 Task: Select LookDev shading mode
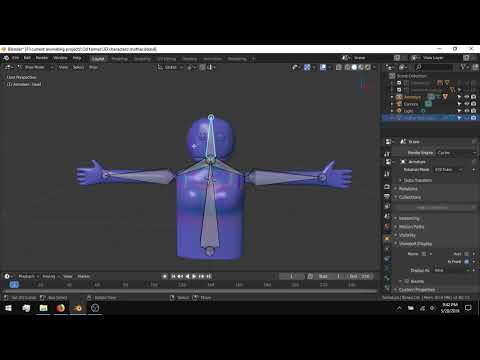[361, 67]
